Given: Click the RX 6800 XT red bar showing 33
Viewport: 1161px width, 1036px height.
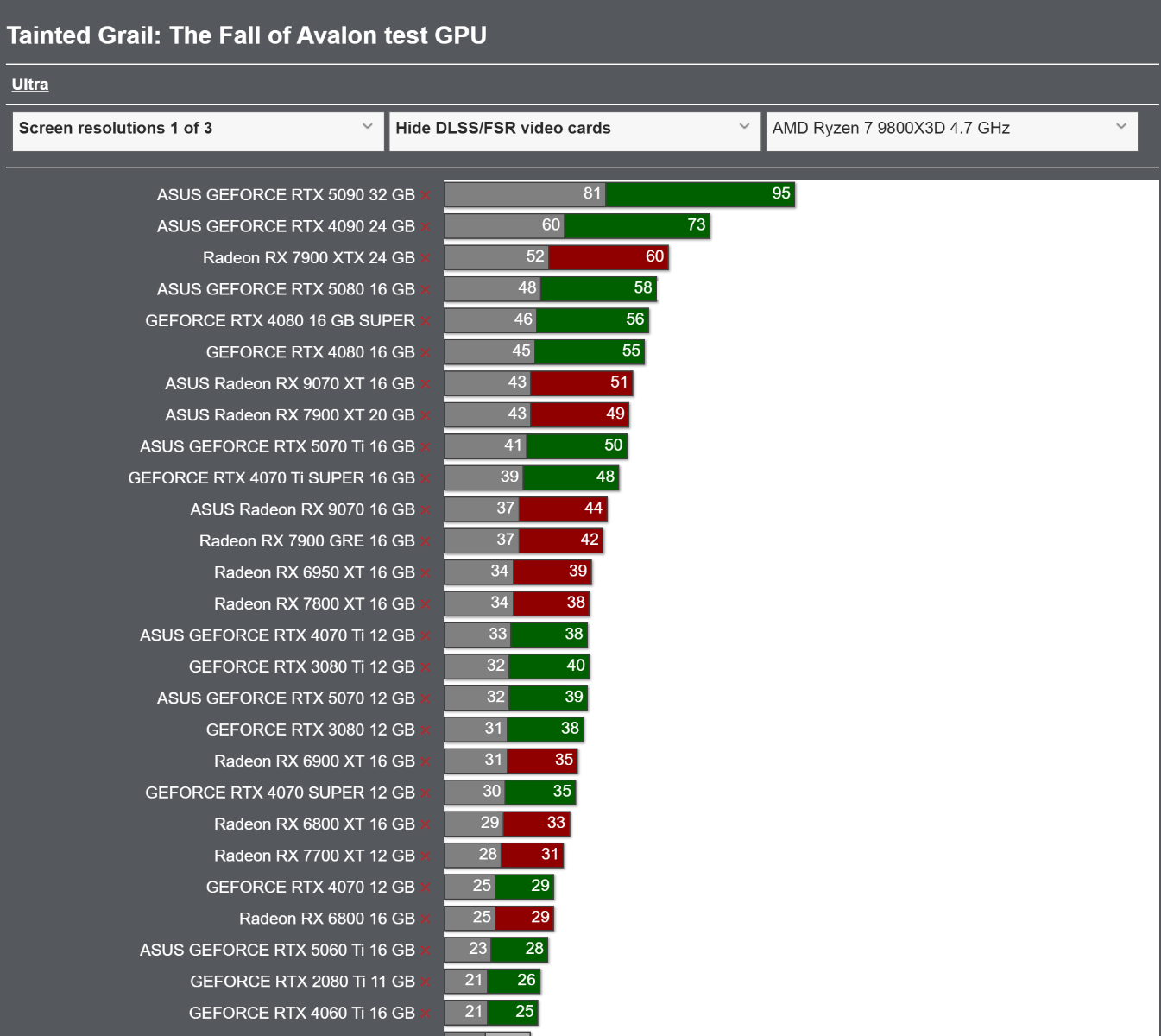Looking at the screenshot, I should [x=537, y=823].
